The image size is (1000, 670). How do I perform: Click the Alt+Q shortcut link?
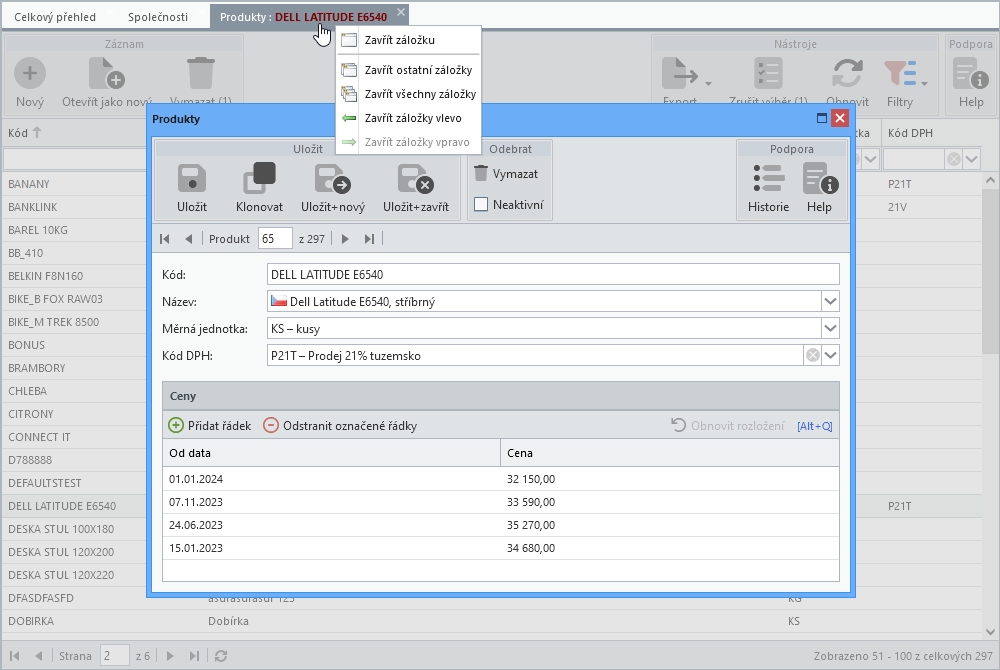click(814, 426)
